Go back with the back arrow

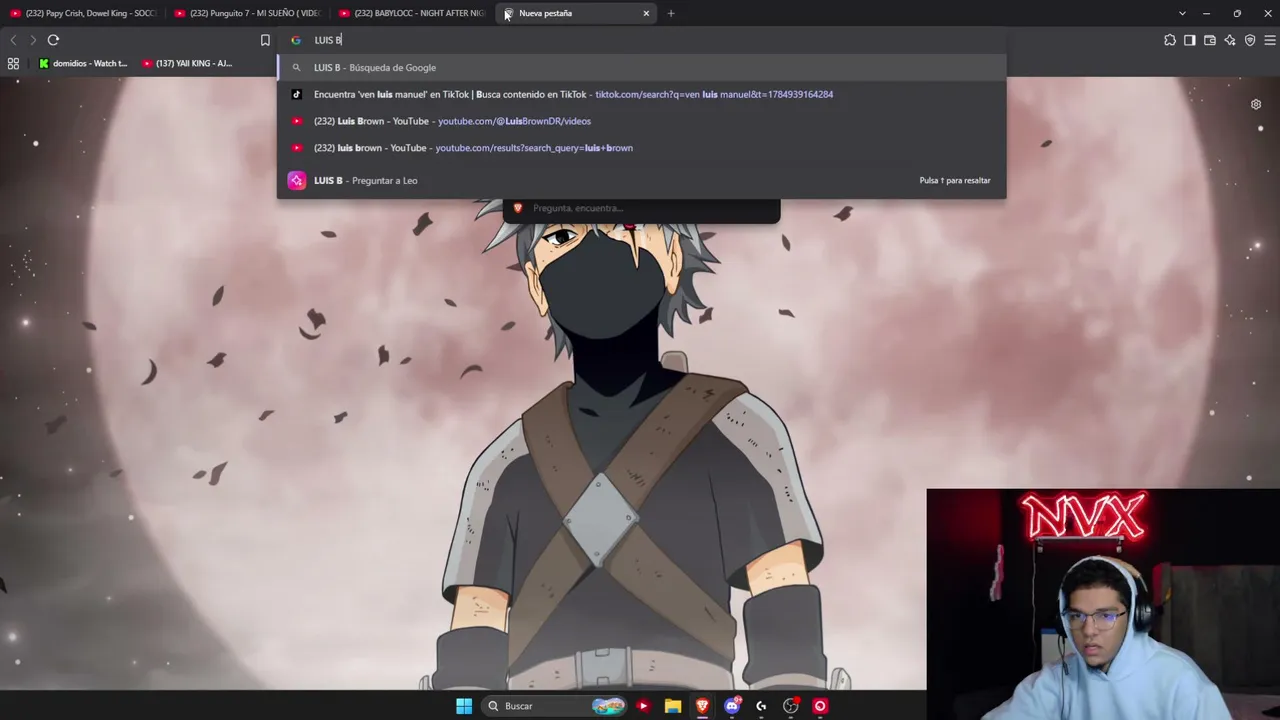click(13, 40)
